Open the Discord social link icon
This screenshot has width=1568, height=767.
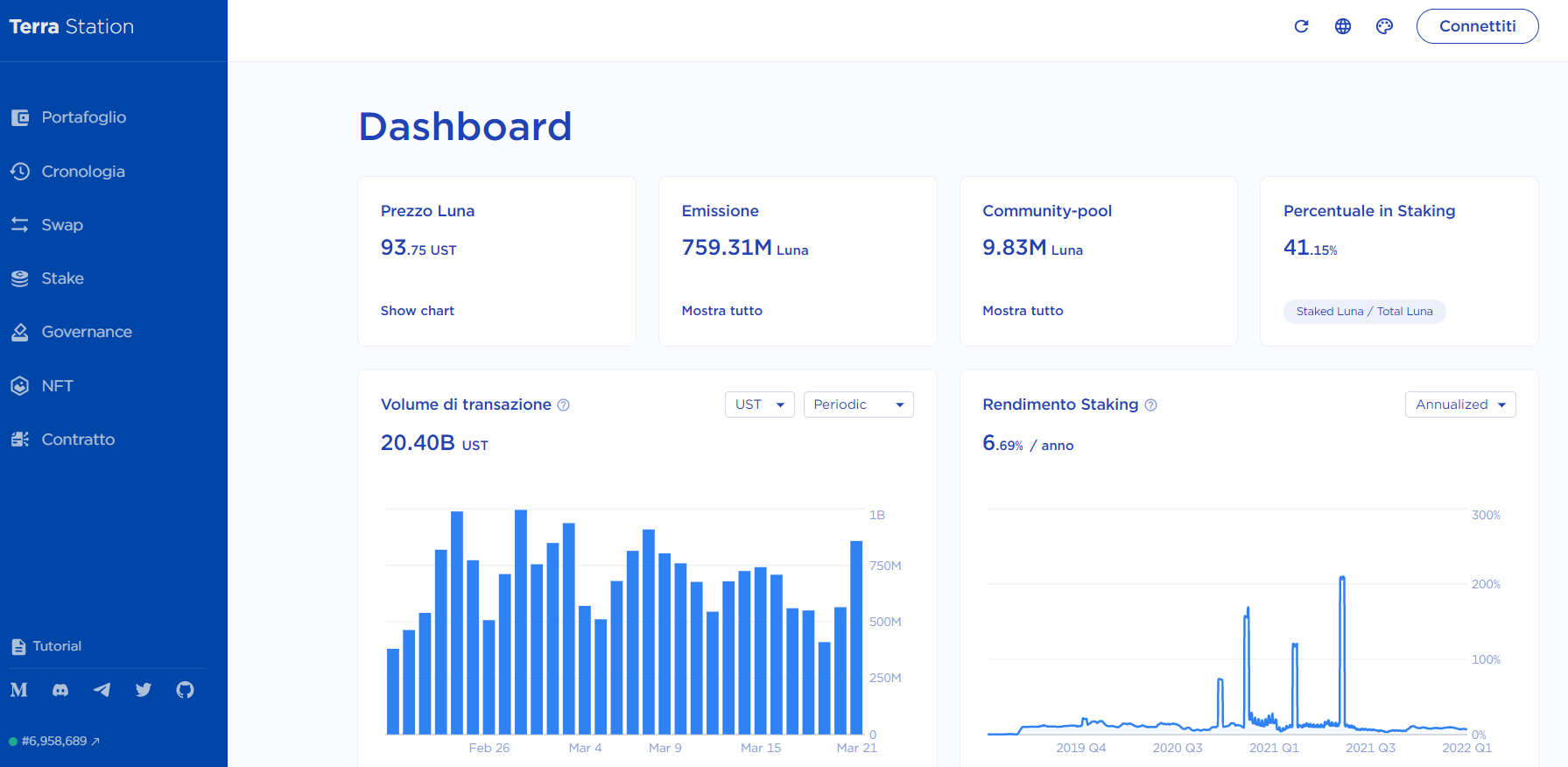pos(60,690)
